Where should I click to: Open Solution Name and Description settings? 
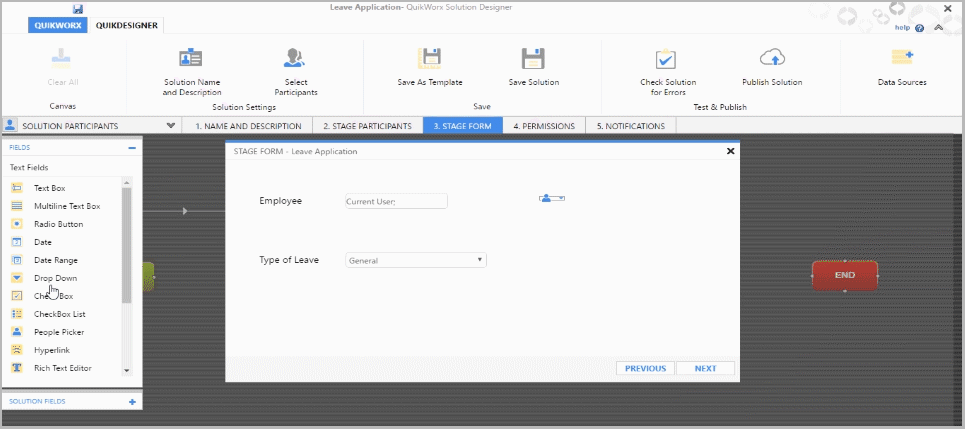pos(191,71)
